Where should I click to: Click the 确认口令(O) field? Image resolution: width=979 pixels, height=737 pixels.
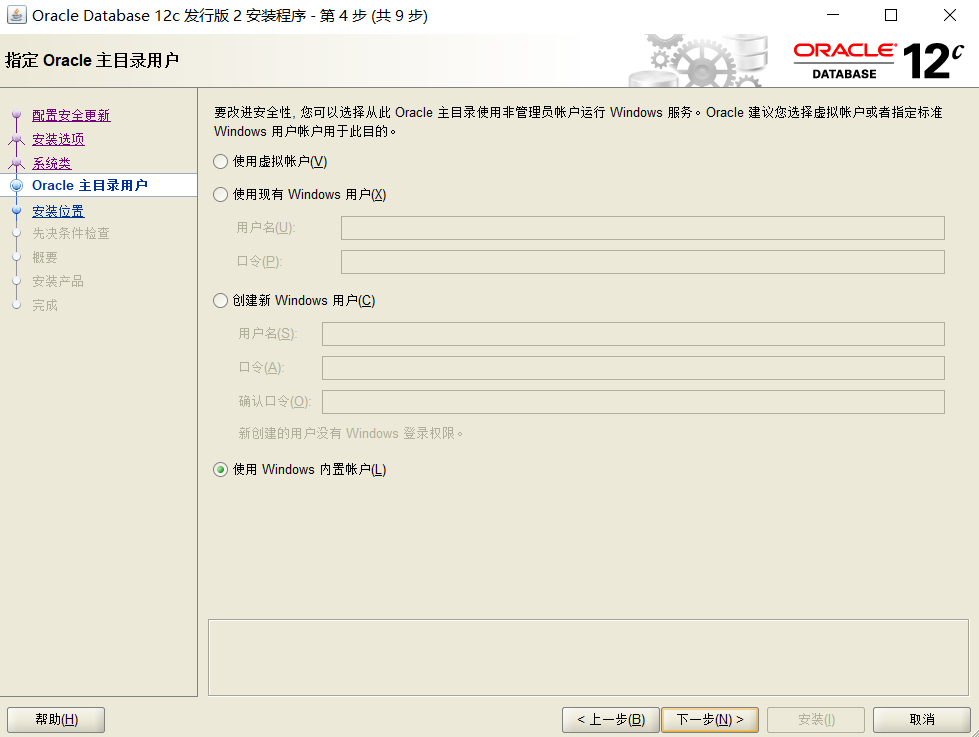tap(633, 402)
